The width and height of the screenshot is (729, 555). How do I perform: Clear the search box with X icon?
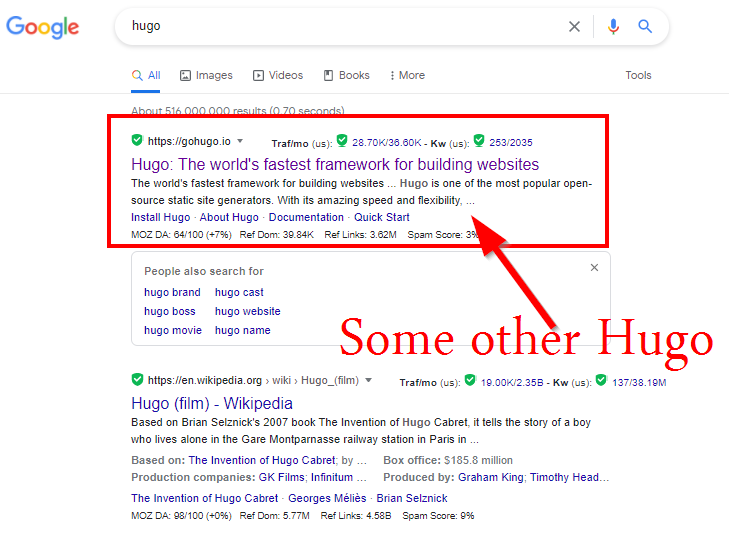(x=574, y=27)
